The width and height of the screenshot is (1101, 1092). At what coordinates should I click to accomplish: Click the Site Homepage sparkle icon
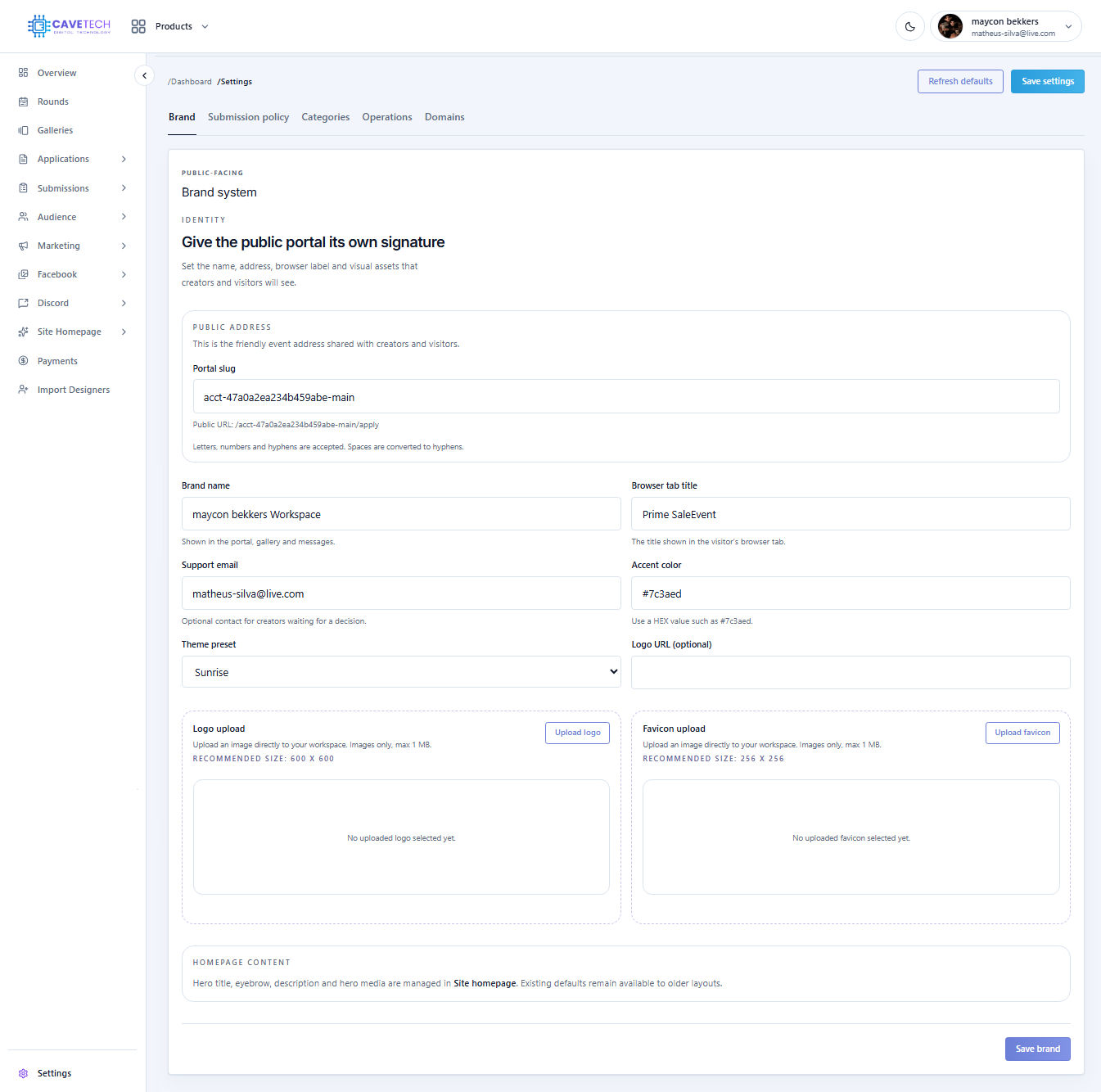click(x=23, y=332)
